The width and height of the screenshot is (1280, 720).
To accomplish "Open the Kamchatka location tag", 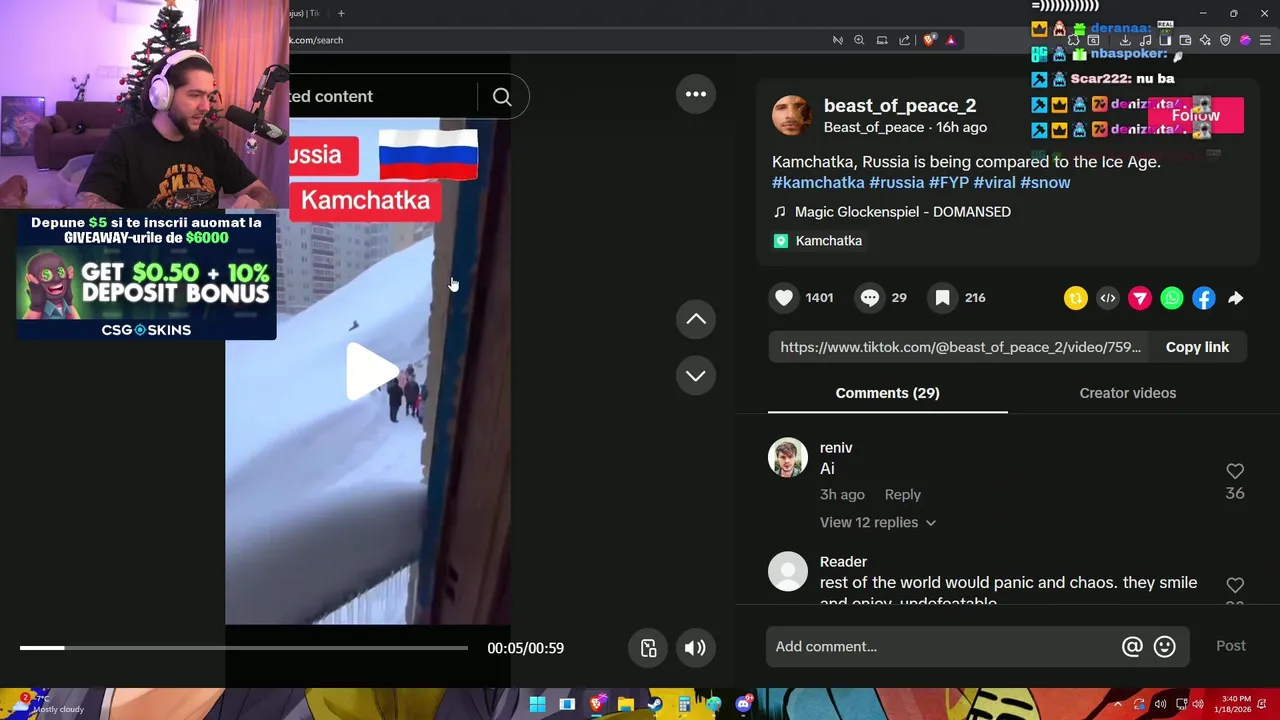I will pyautogui.click(x=818, y=241).
